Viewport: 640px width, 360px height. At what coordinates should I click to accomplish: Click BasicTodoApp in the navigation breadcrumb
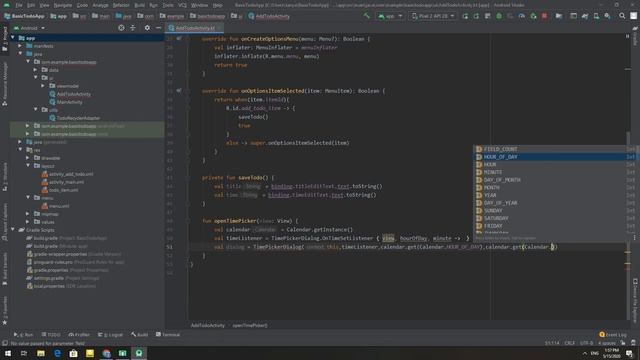click(x=24, y=16)
